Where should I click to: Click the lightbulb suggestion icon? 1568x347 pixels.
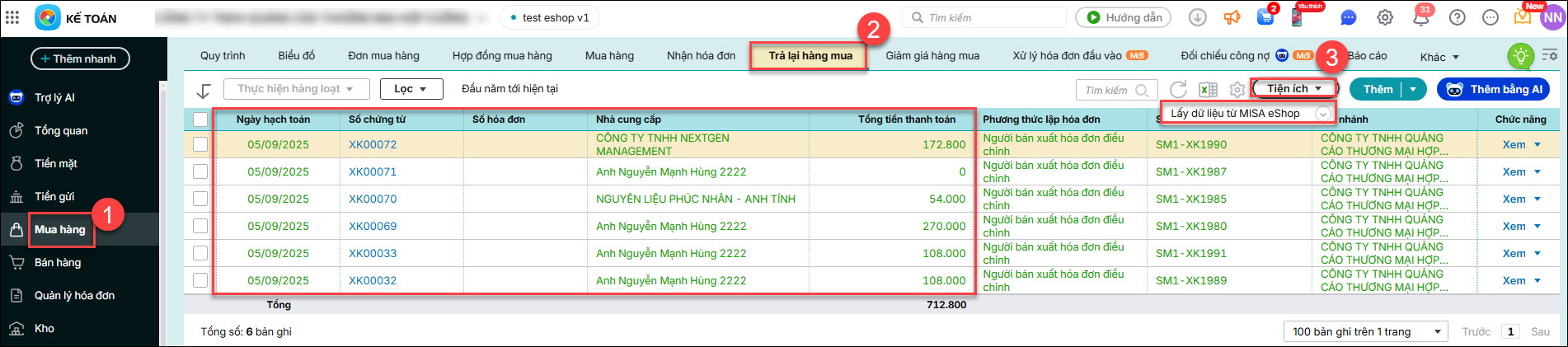tap(1519, 56)
